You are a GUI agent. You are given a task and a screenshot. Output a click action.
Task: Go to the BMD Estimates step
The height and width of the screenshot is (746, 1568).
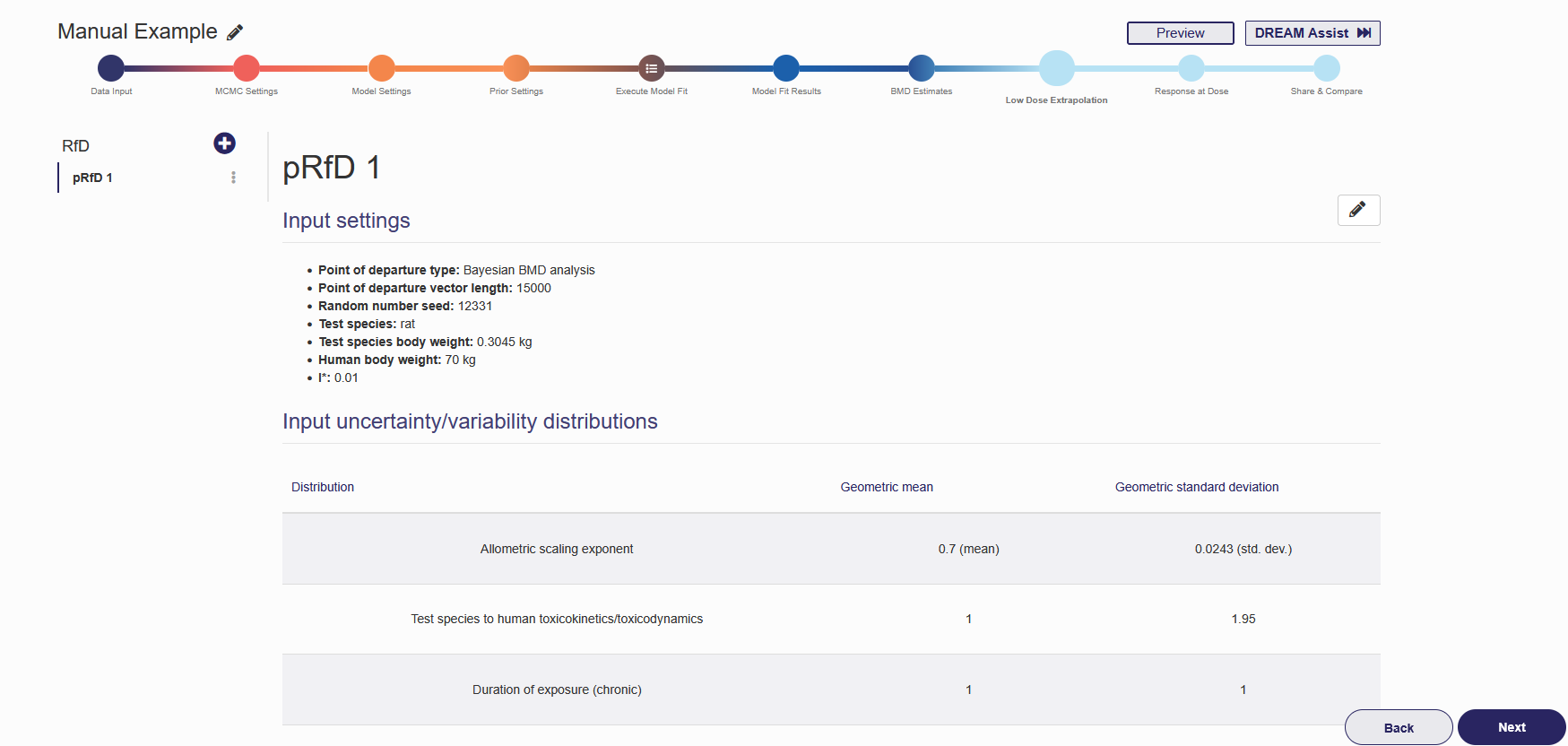pos(922,68)
